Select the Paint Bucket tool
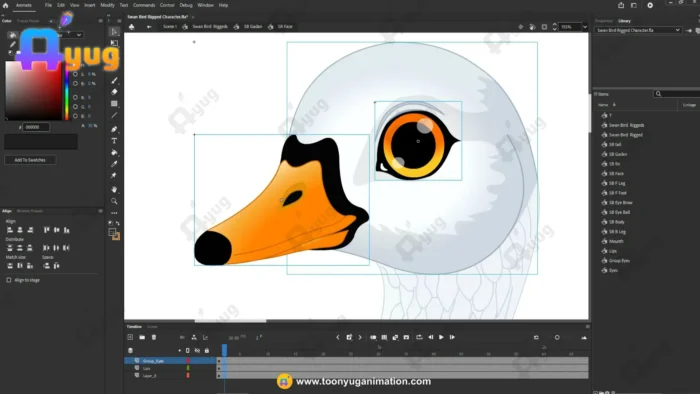This screenshot has width=700, height=394. point(114,153)
